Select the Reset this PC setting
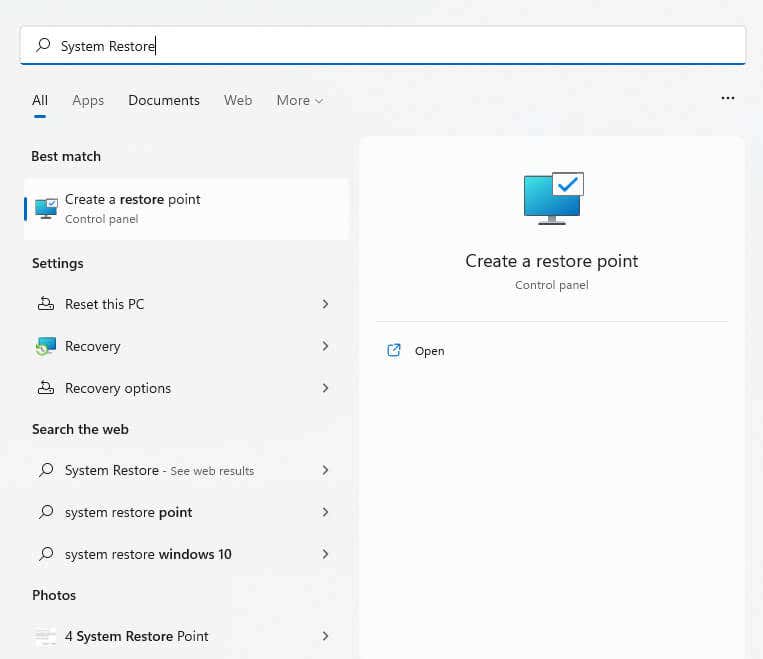763x659 pixels. [186, 304]
